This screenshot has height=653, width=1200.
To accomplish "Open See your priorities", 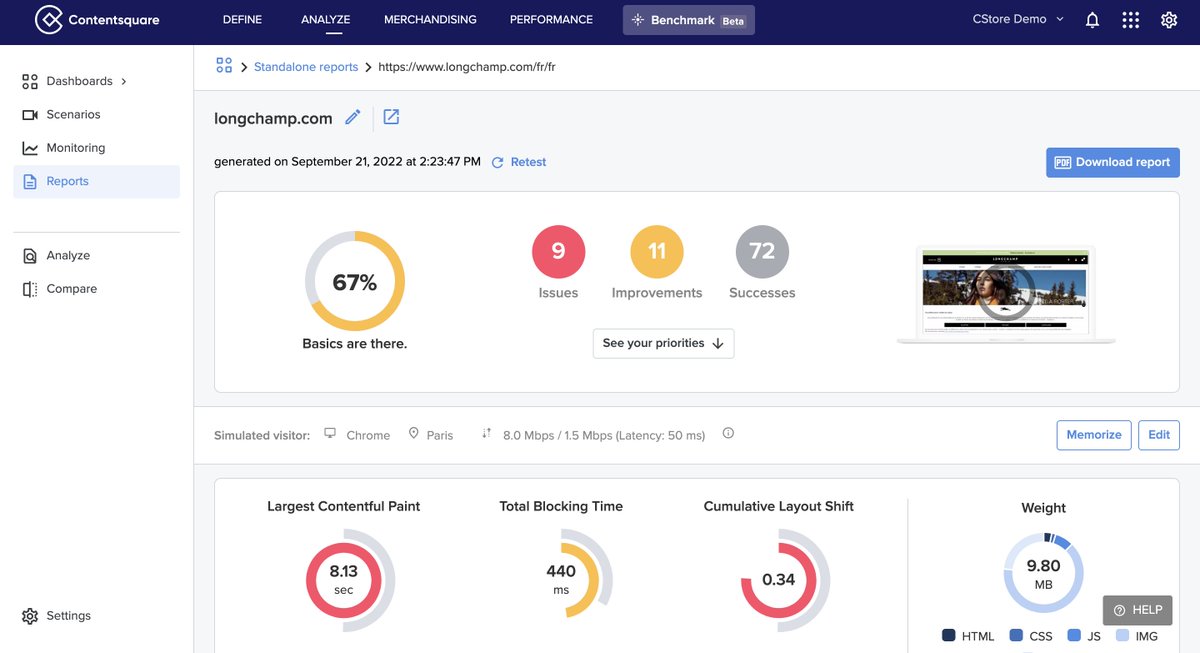I will (x=664, y=343).
